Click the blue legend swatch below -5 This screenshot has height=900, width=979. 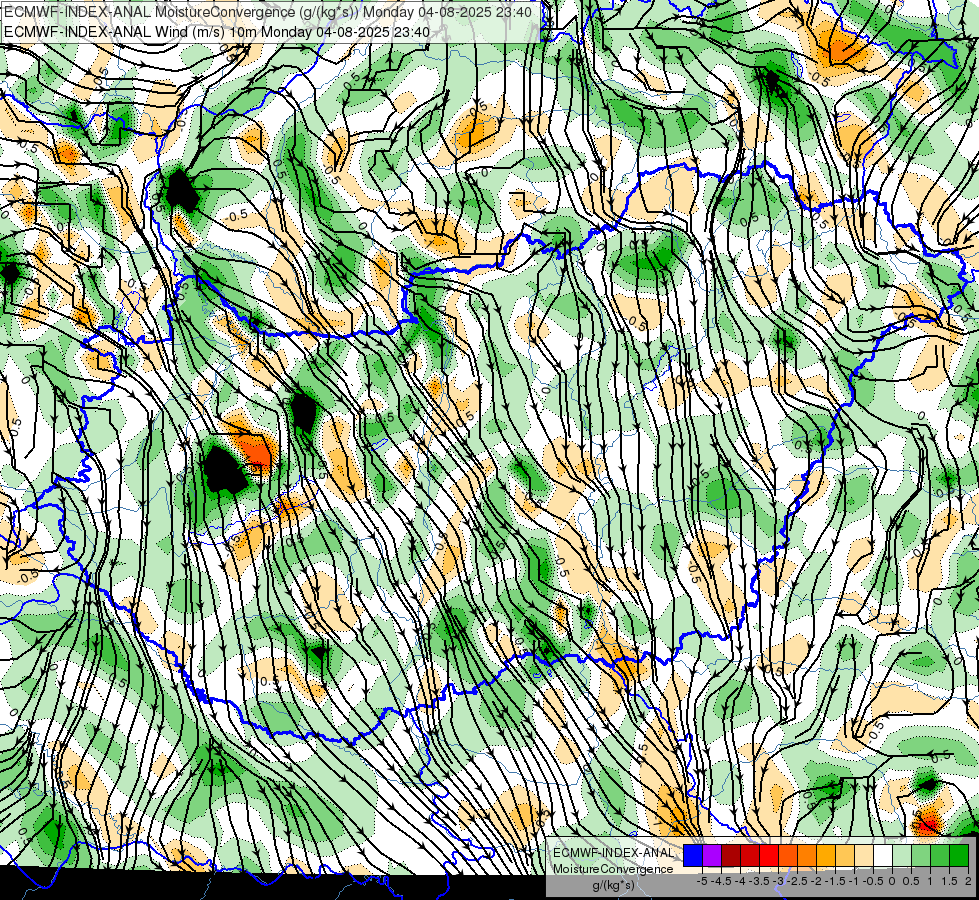point(693,856)
